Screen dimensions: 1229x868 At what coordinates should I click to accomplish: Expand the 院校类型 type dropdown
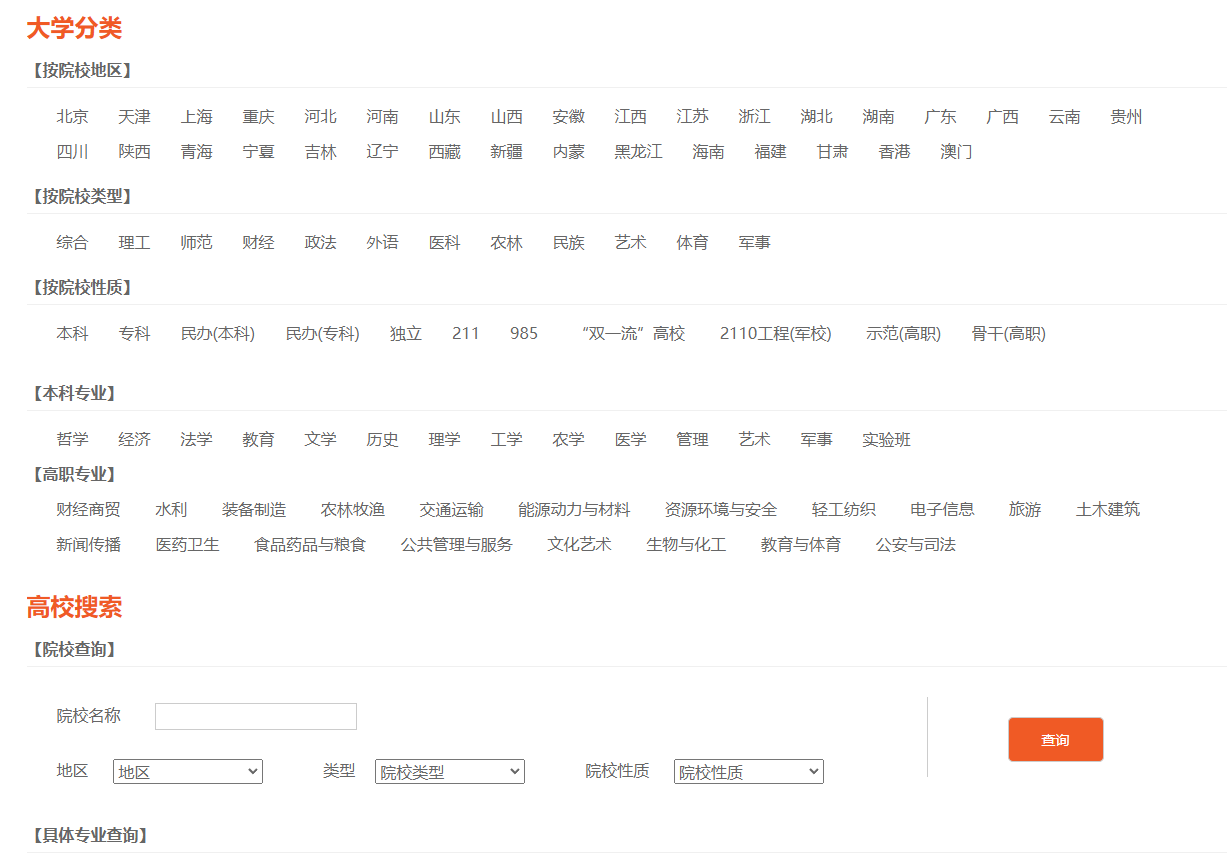[x=449, y=772]
